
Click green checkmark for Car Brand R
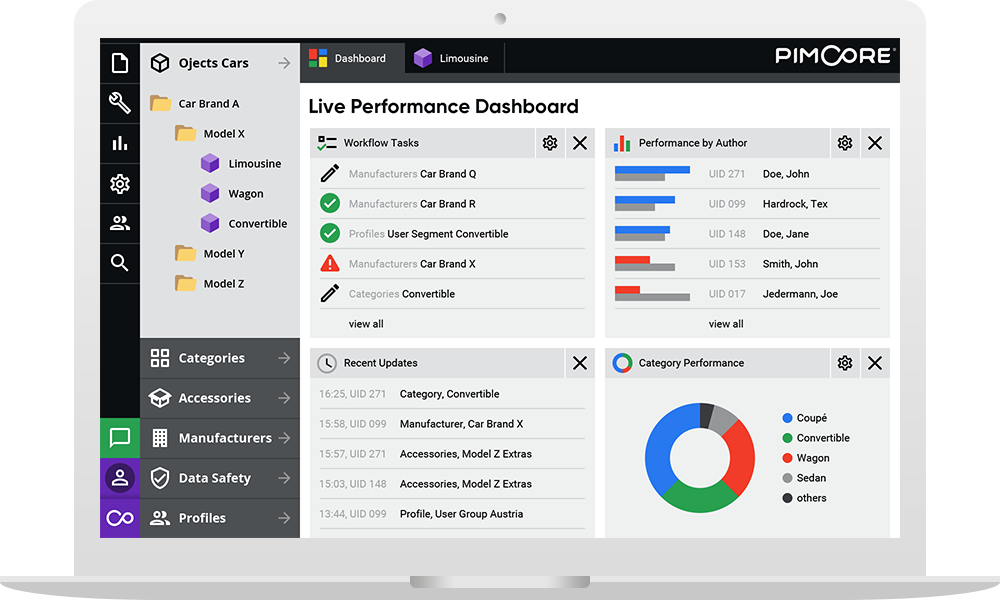coord(330,203)
